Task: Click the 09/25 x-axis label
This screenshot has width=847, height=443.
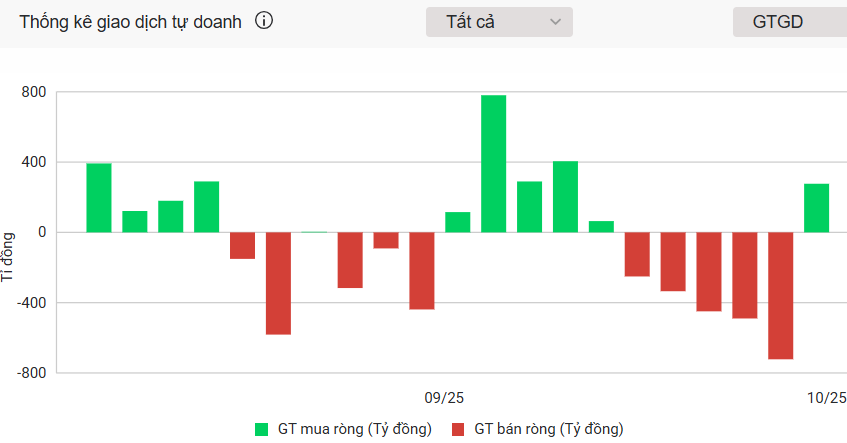Action: (444, 398)
